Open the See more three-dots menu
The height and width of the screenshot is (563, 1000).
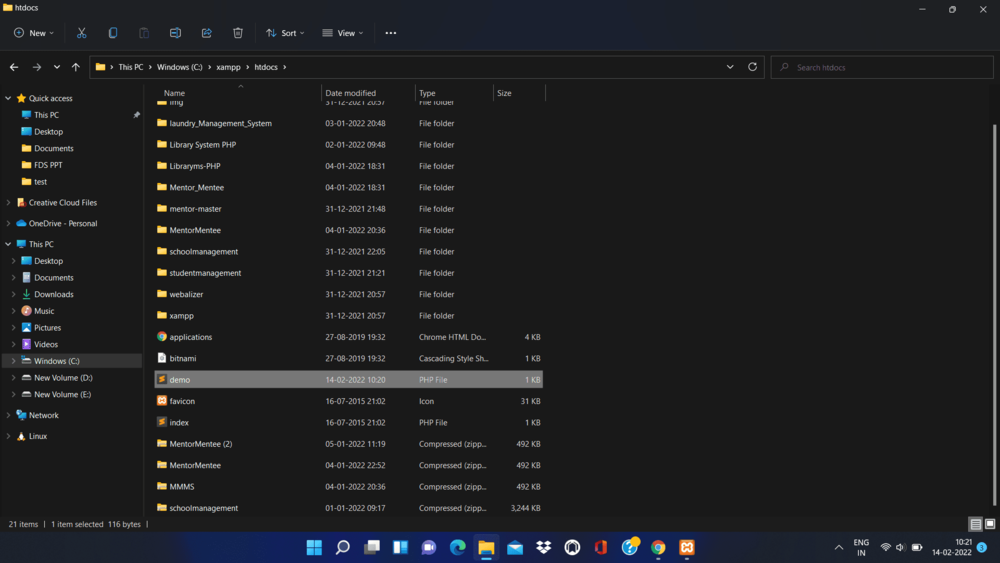coord(391,33)
